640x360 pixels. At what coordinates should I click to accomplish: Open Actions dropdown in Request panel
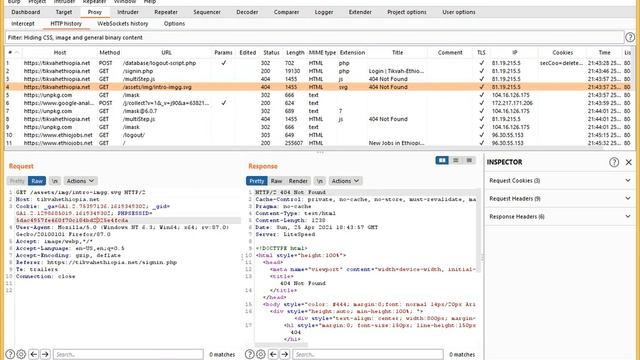(x=80, y=181)
